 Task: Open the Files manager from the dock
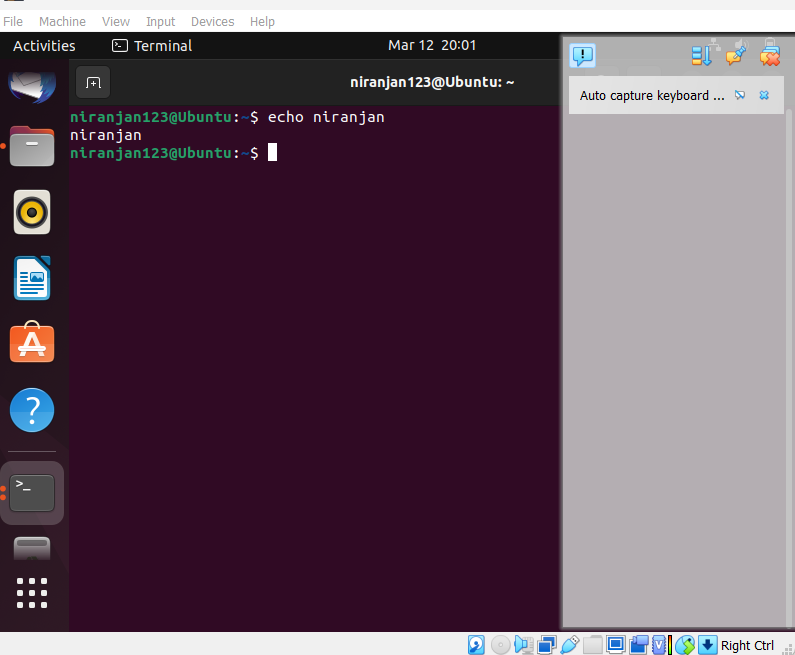[x=32, y=146]
